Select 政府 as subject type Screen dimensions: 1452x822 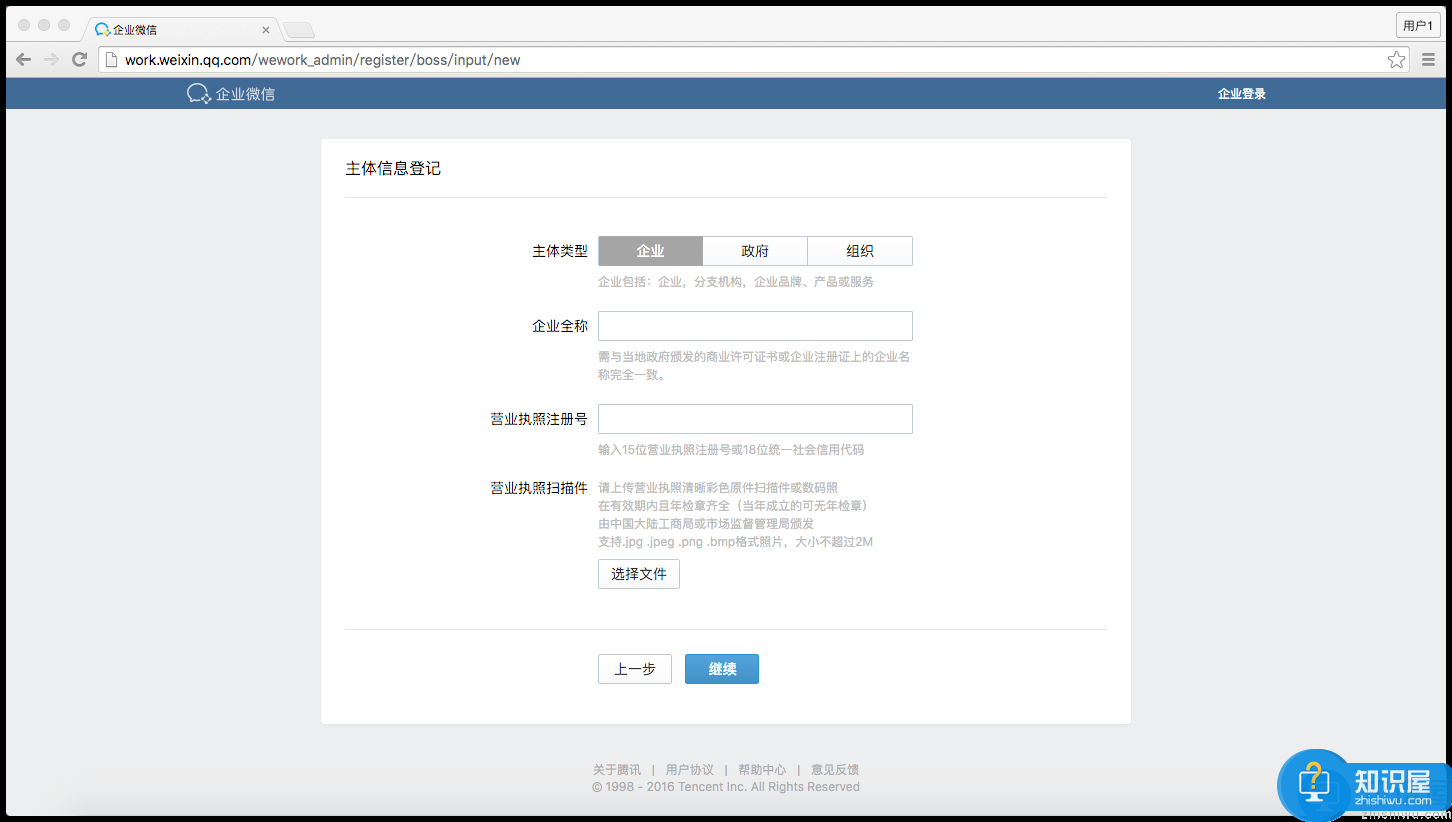click(755, 251)
